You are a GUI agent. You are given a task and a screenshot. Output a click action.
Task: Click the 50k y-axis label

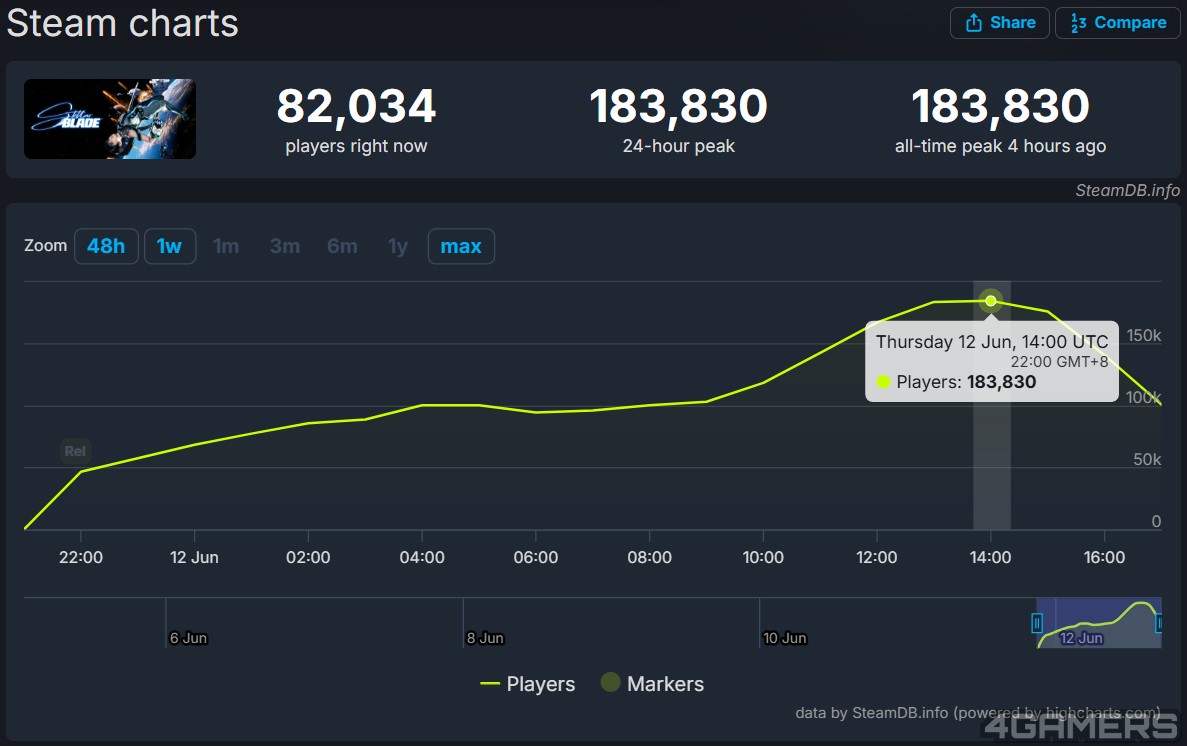(1147, 460)
